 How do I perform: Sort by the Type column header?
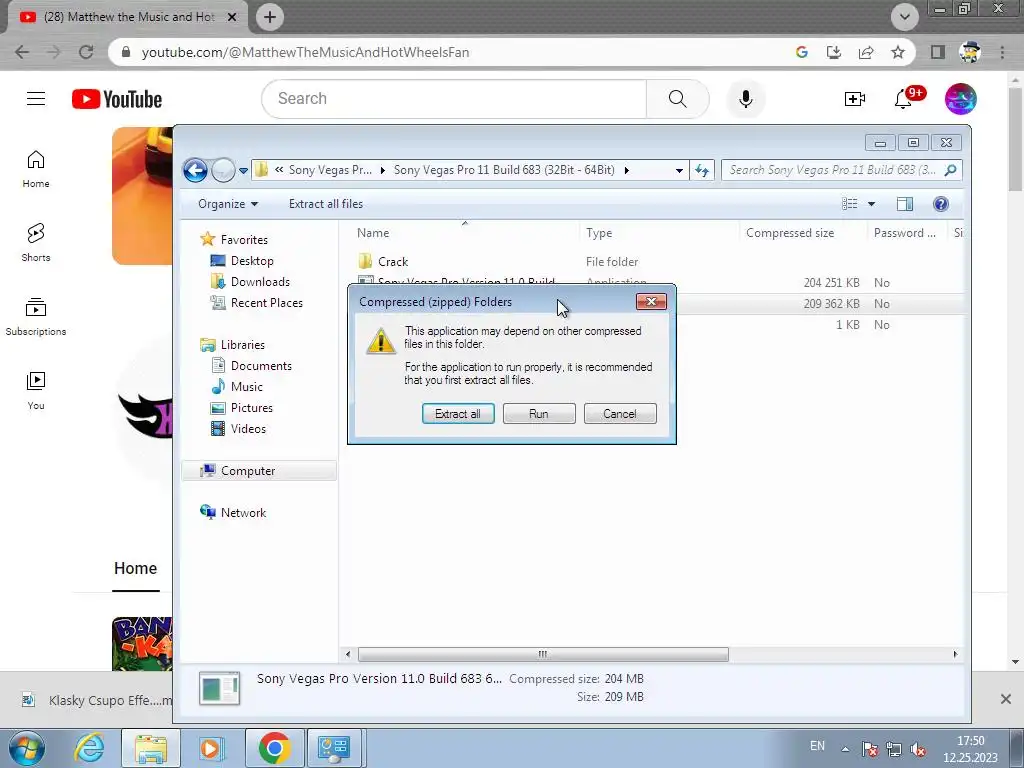coord(599,233)
